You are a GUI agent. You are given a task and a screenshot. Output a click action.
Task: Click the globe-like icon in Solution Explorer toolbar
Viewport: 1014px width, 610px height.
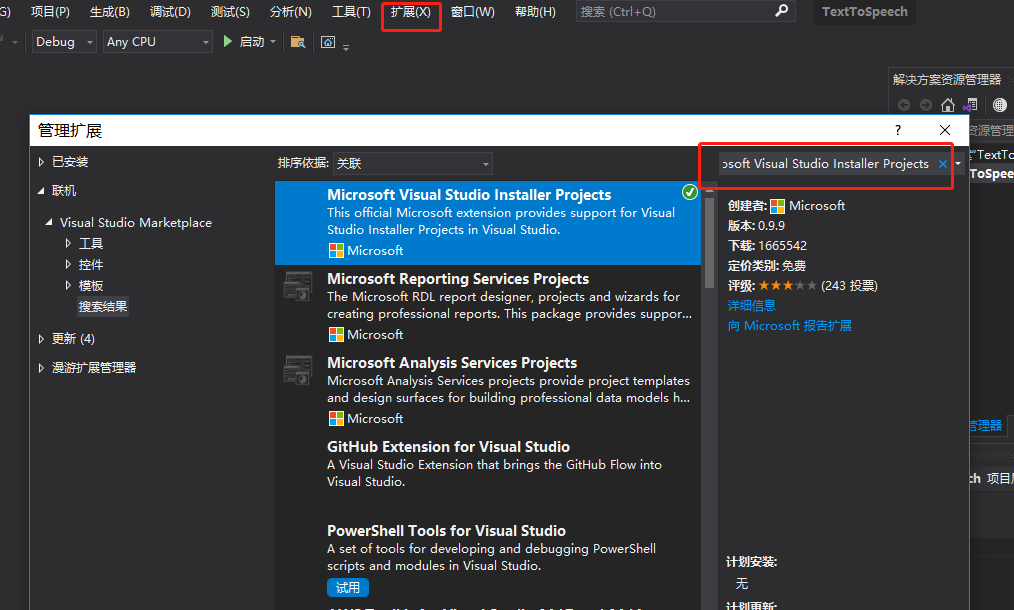click(x=1000, y=105)
